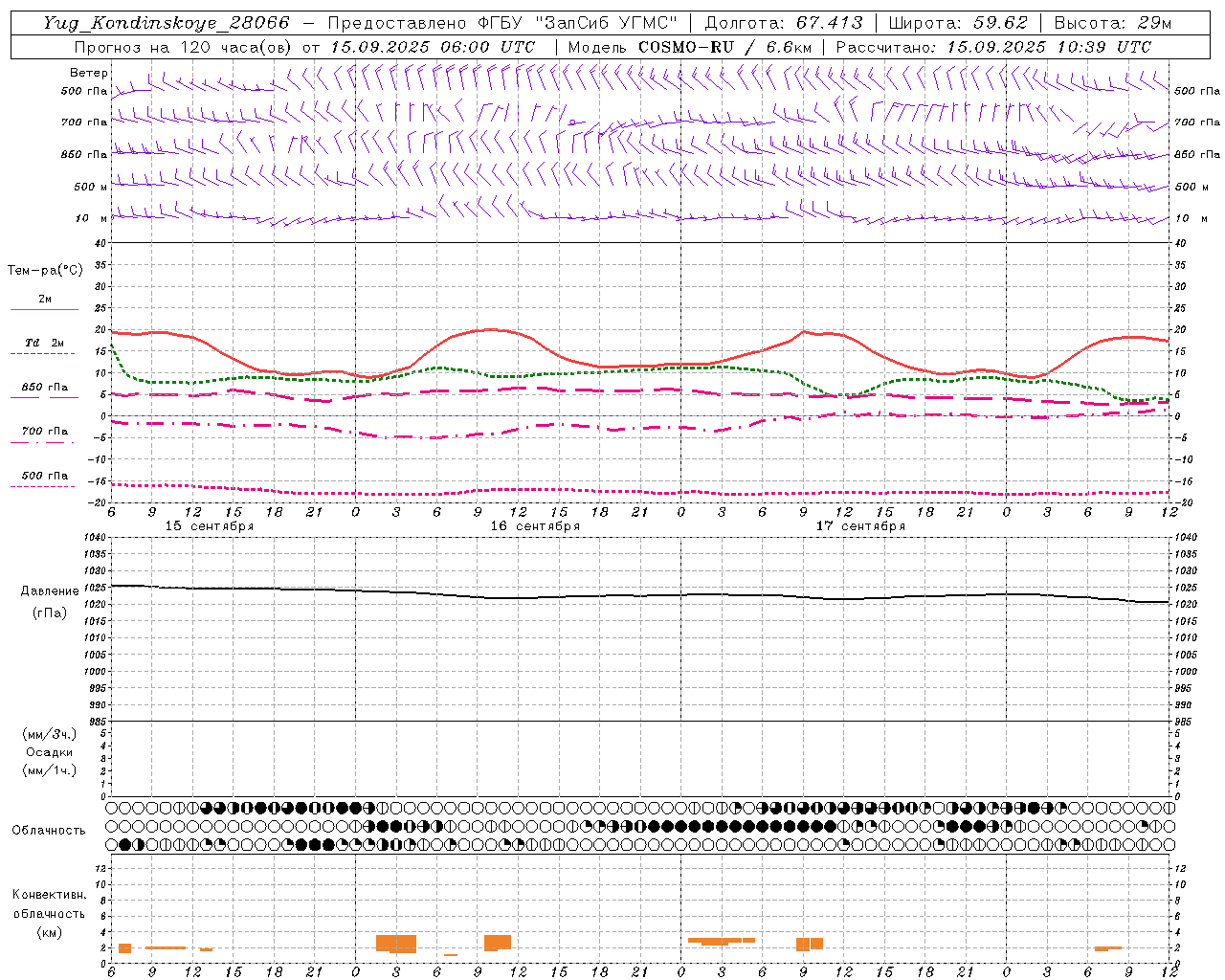Viewport: 1225px width, 980px height.
Task: Click the black pressure curve in the Давление panel
Action: (639, 595)
